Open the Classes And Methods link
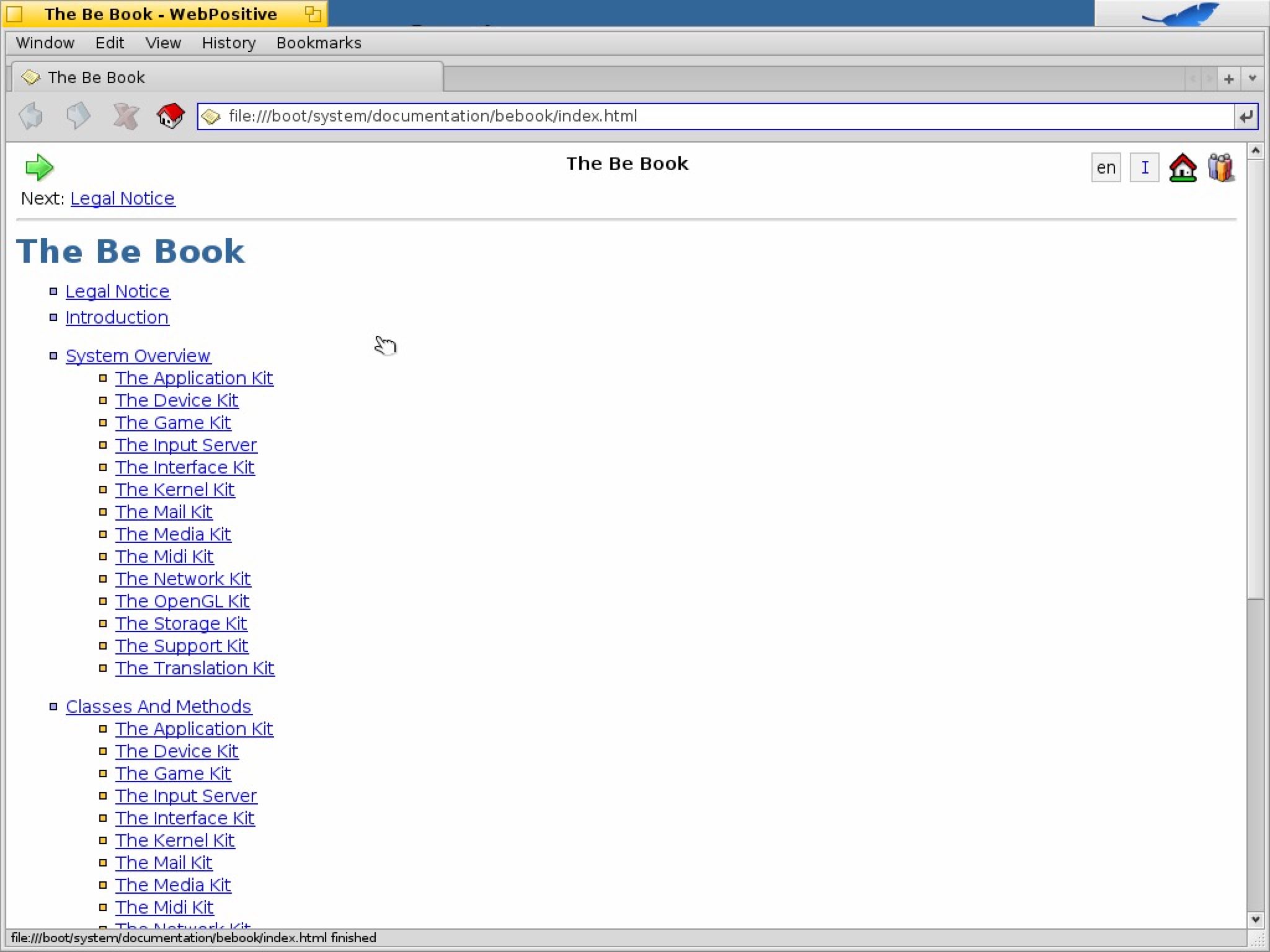1270x952 pixels. pos(159,707)
